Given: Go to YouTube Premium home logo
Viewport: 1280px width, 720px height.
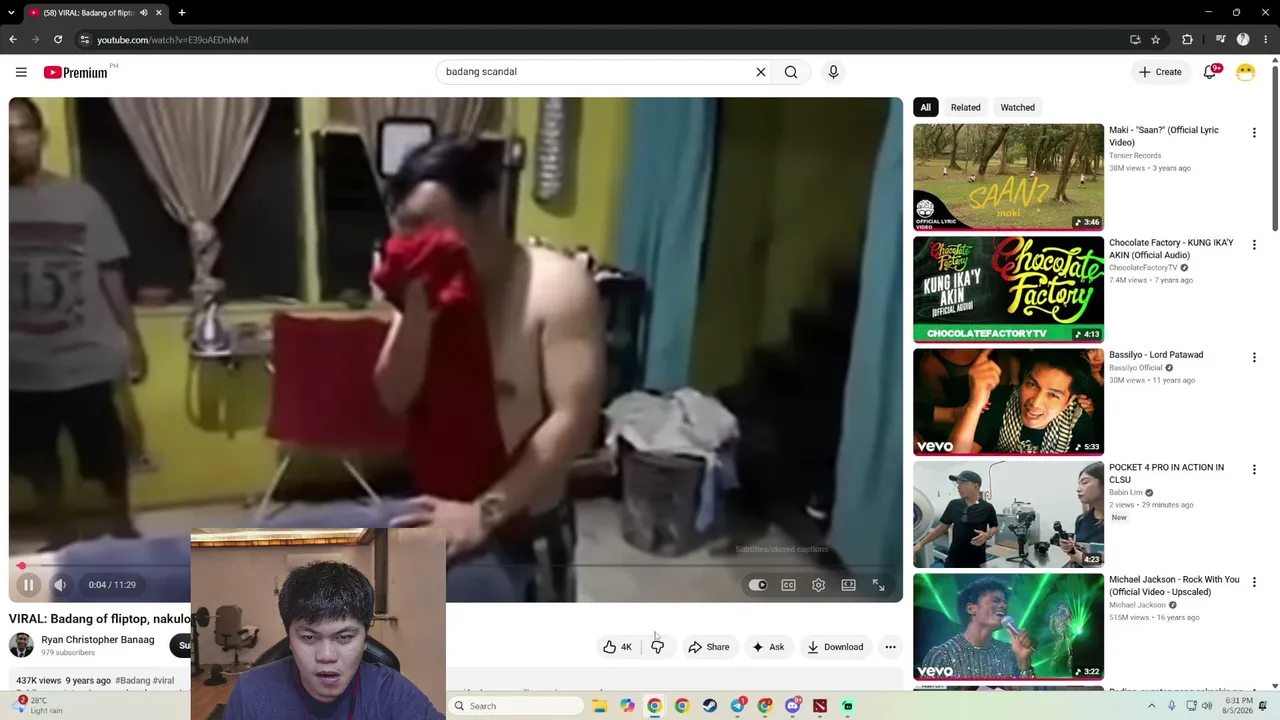Looking at the screenshot, I should coord(76,72).
